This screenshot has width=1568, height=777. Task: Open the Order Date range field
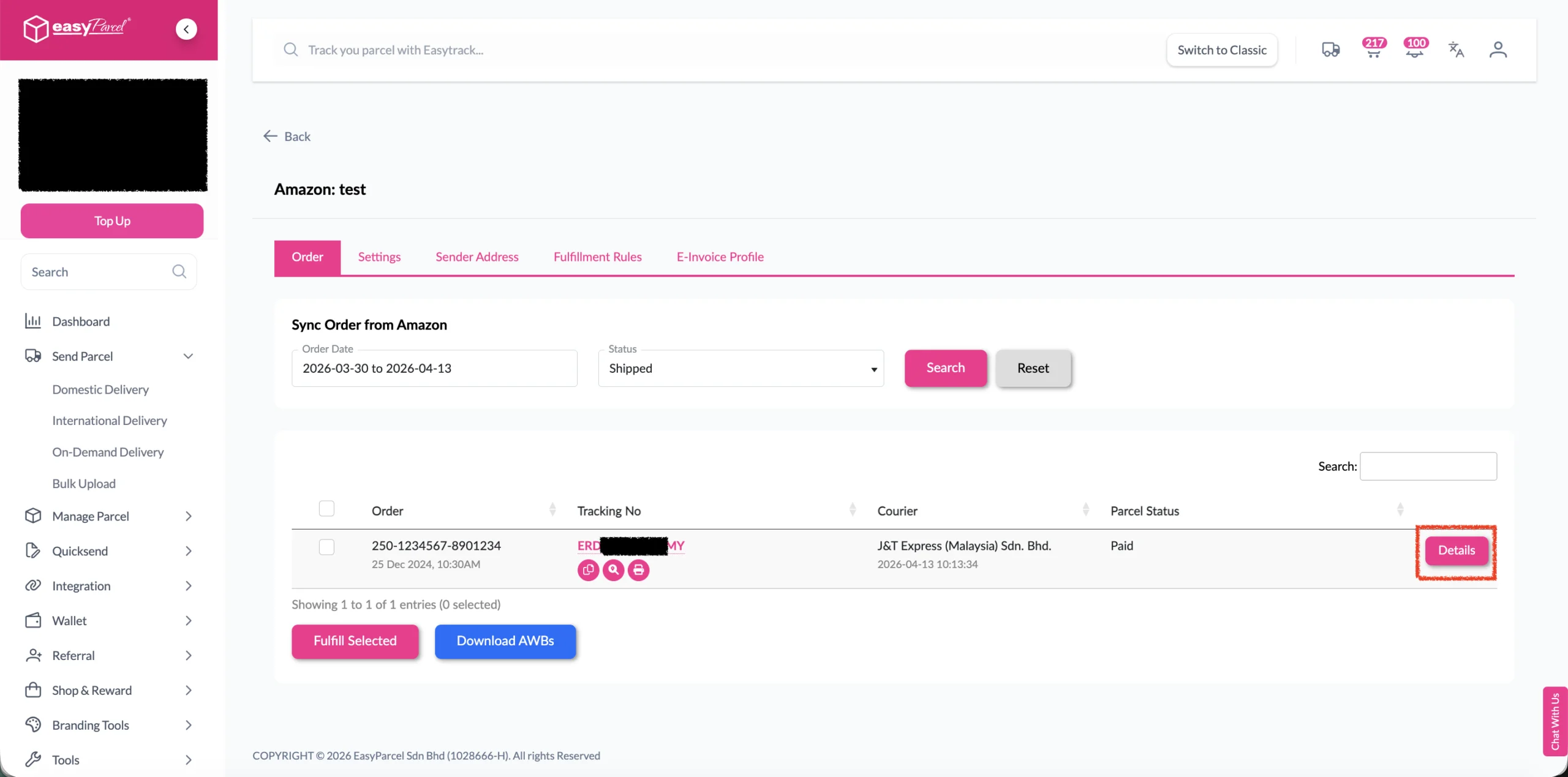click(434, 368)
